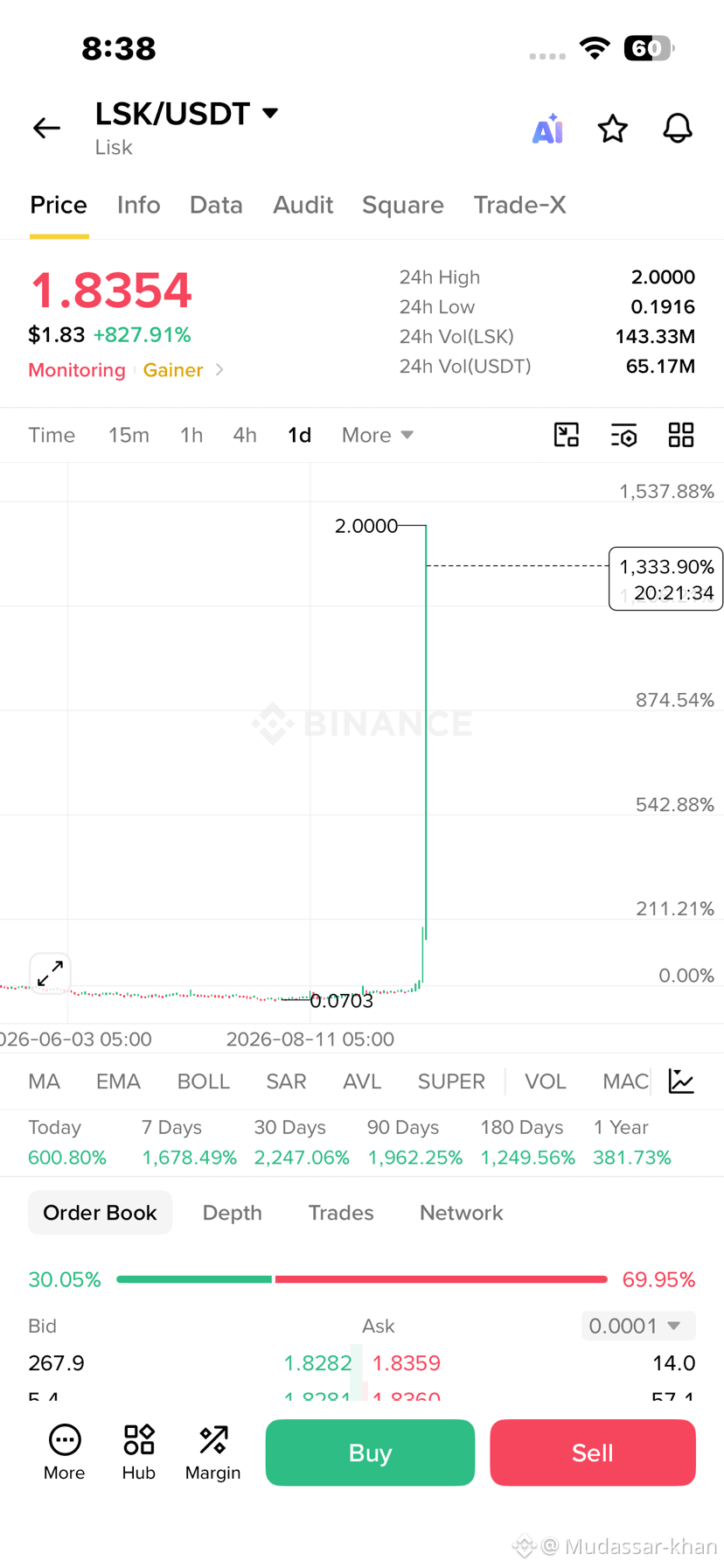Tap the back arrow icon
Viewport: 724px width, 1568px height.
46,129
